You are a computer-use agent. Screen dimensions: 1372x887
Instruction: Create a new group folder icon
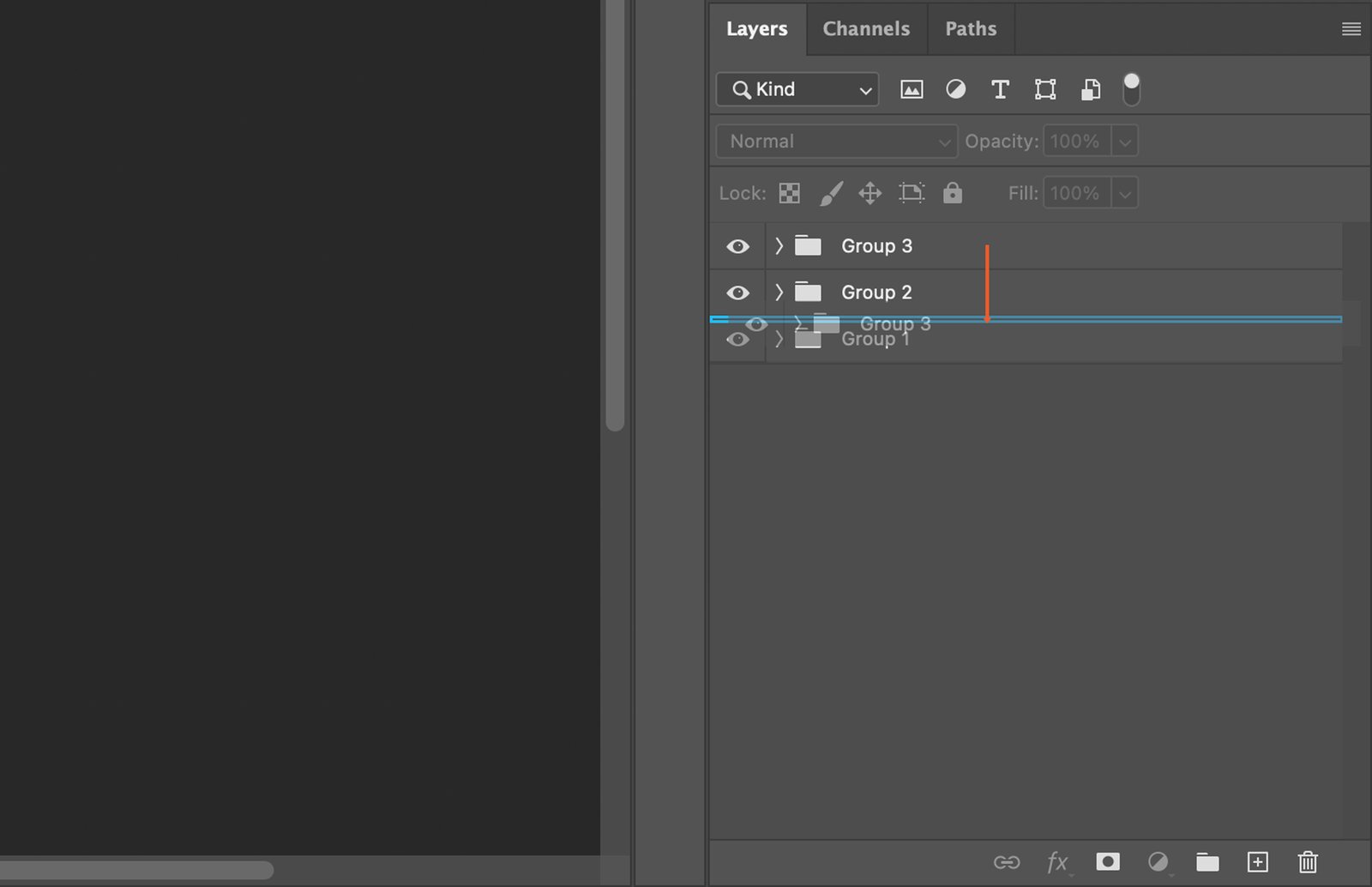pos(1207,861)
